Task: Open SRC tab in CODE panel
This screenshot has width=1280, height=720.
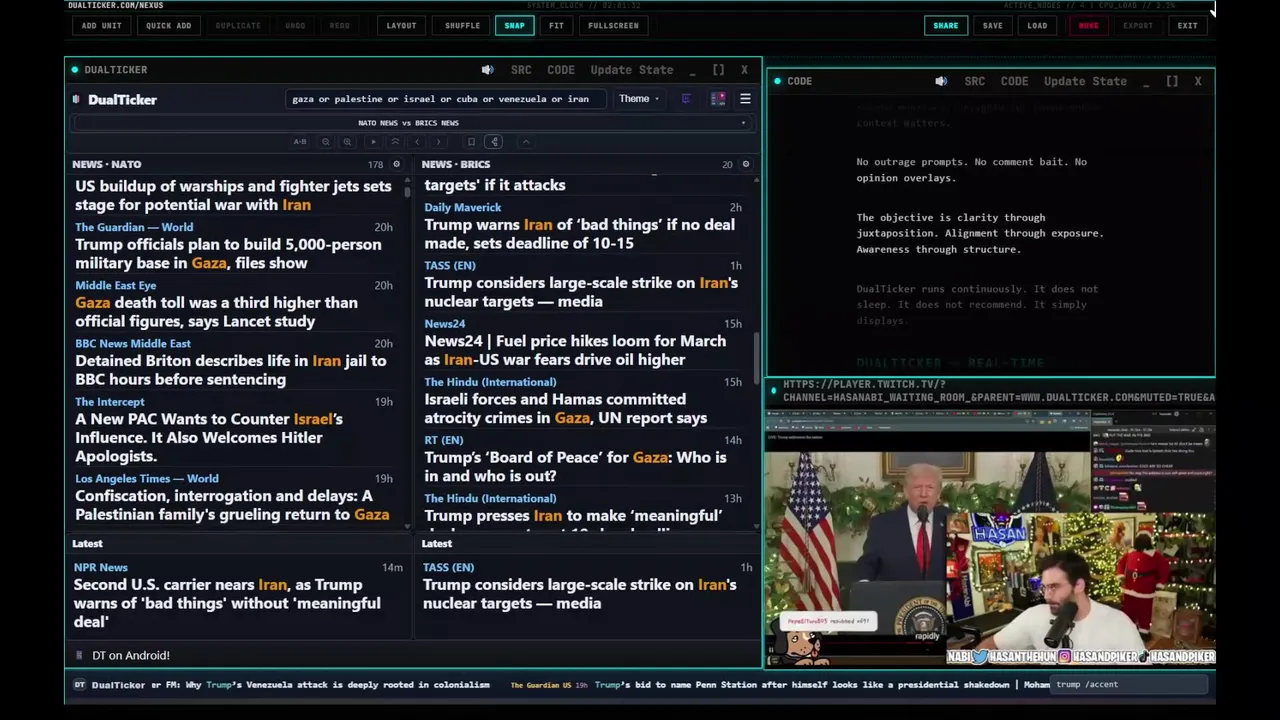Action: (x=975, y=81)
